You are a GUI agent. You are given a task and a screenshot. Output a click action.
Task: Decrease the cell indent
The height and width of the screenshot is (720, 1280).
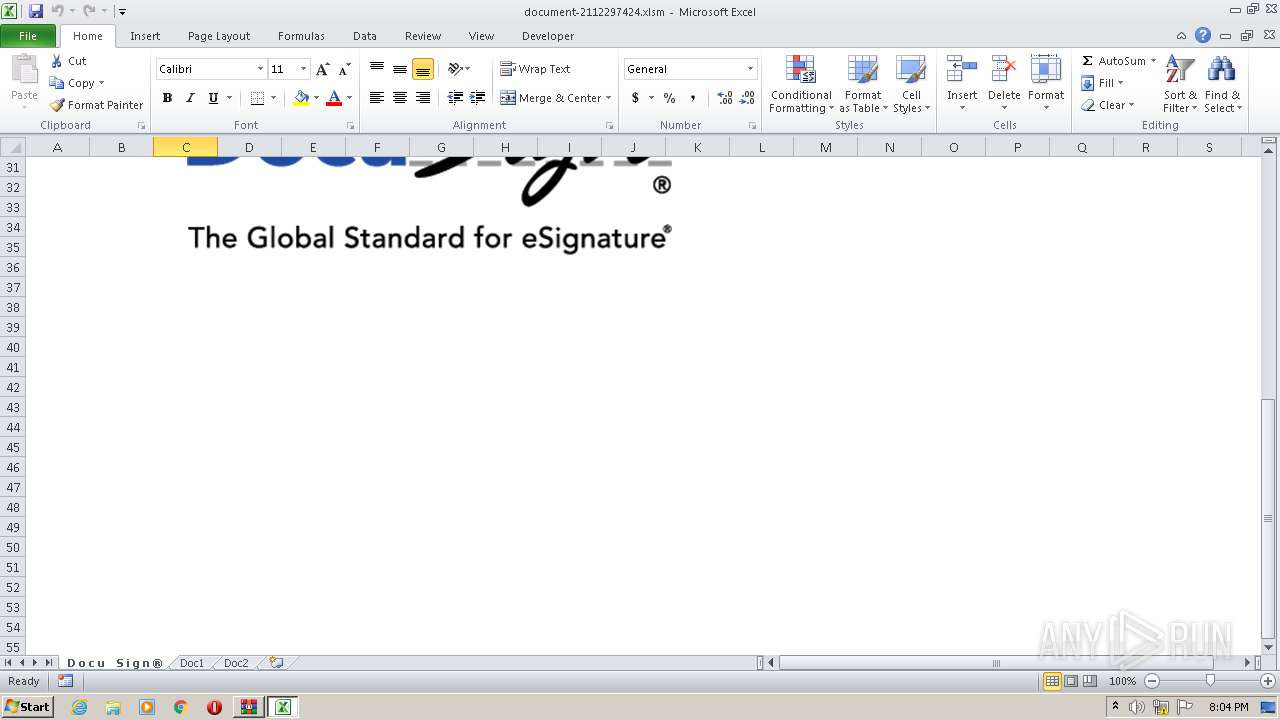455,98
